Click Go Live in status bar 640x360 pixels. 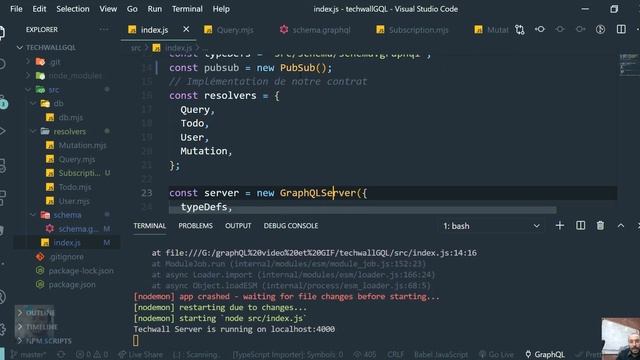click(x=496, y=355)
